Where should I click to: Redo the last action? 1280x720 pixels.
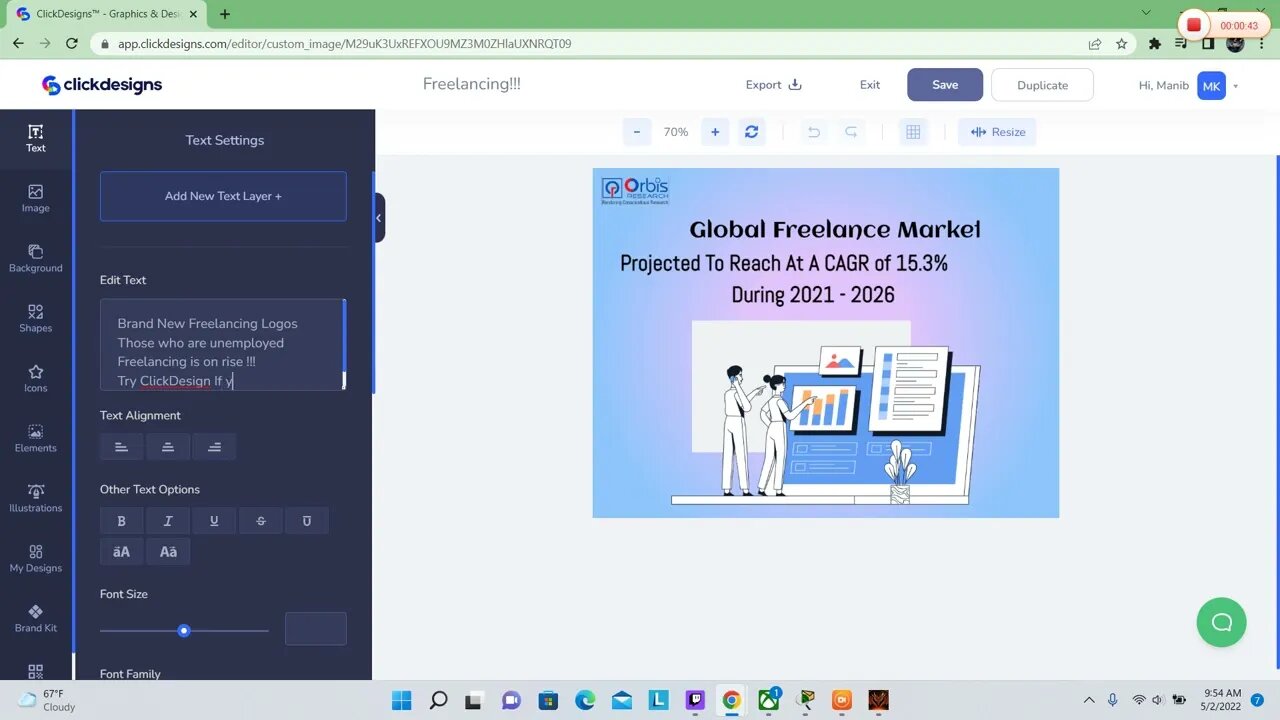point(851,132)
